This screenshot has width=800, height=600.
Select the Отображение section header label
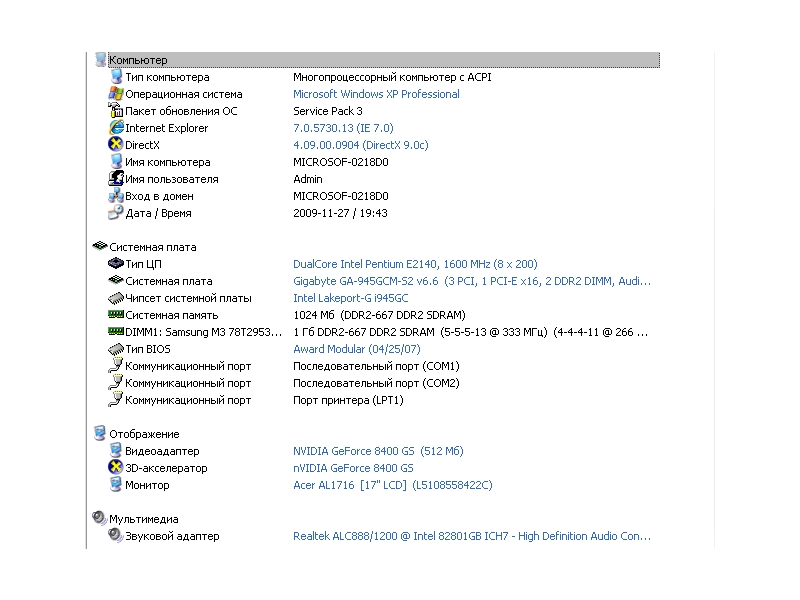point(144,434)
